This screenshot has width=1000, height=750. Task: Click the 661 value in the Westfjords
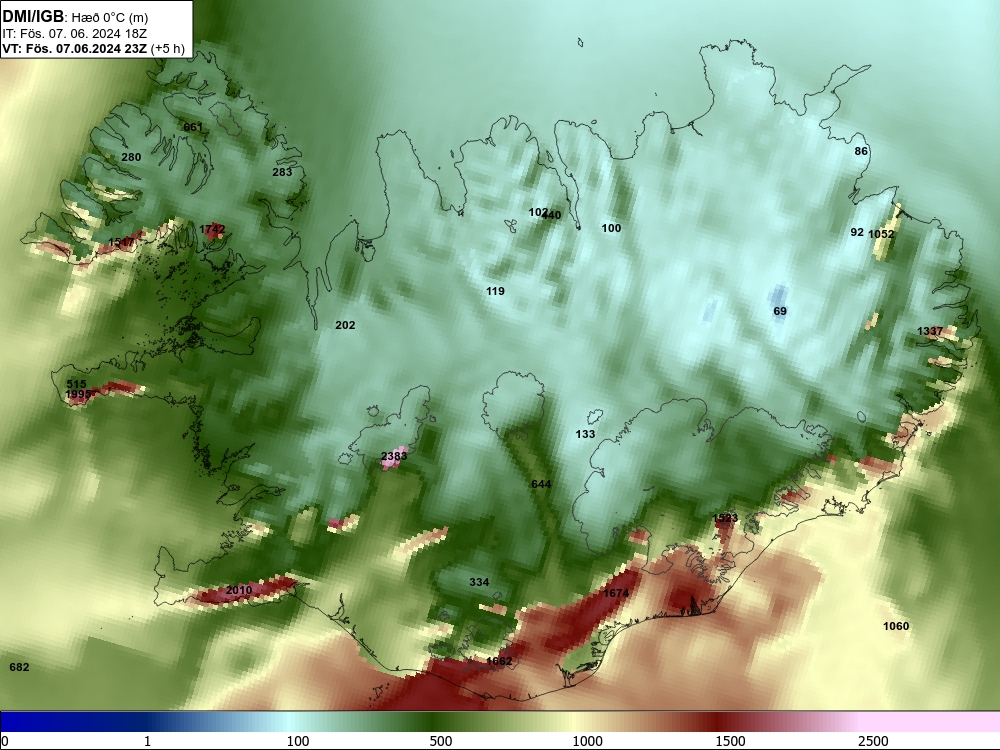click(193, 127)
